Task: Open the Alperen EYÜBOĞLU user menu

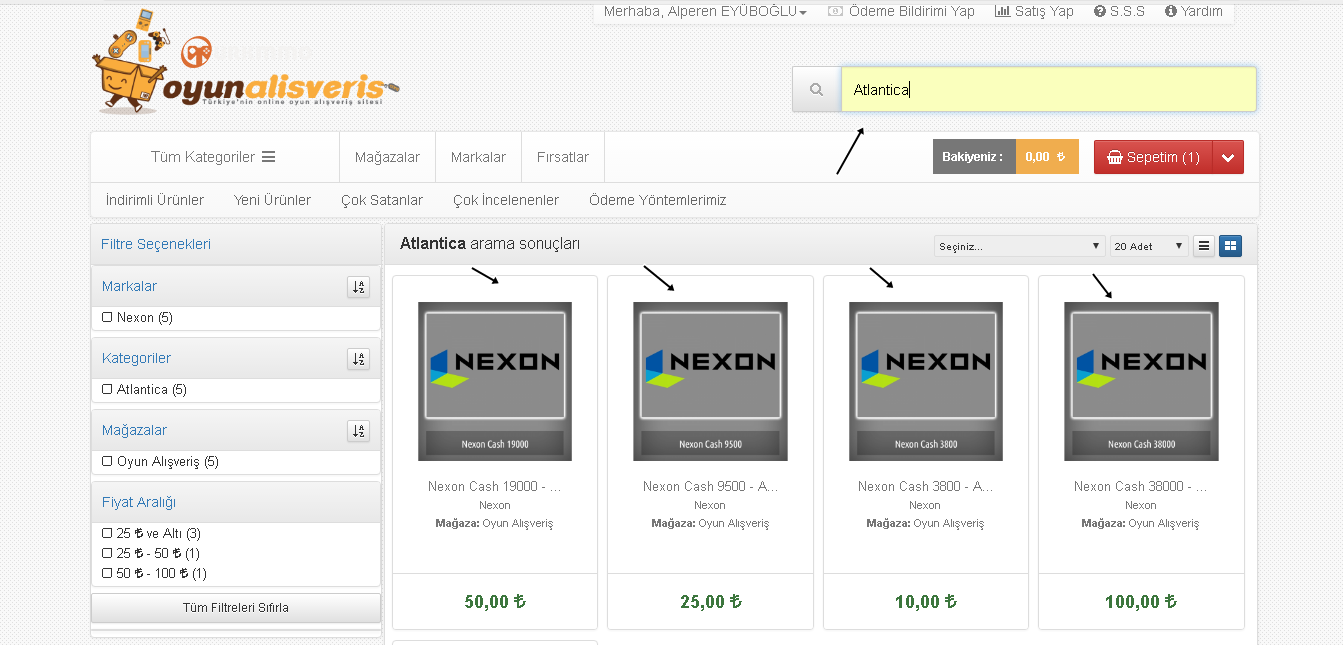Action: pos(705,11)
